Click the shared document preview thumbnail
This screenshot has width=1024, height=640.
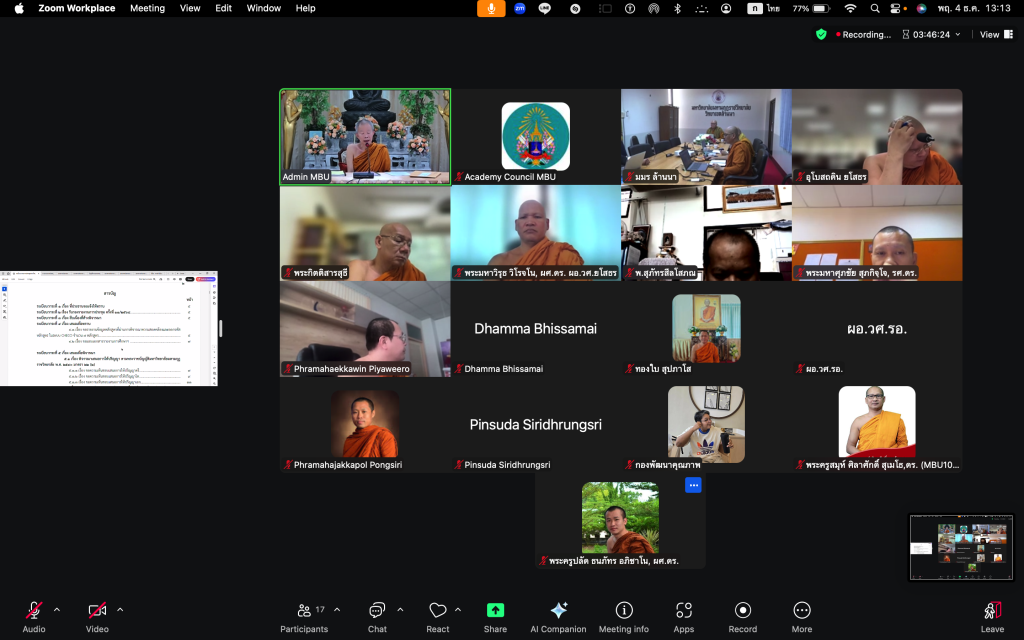109,329
